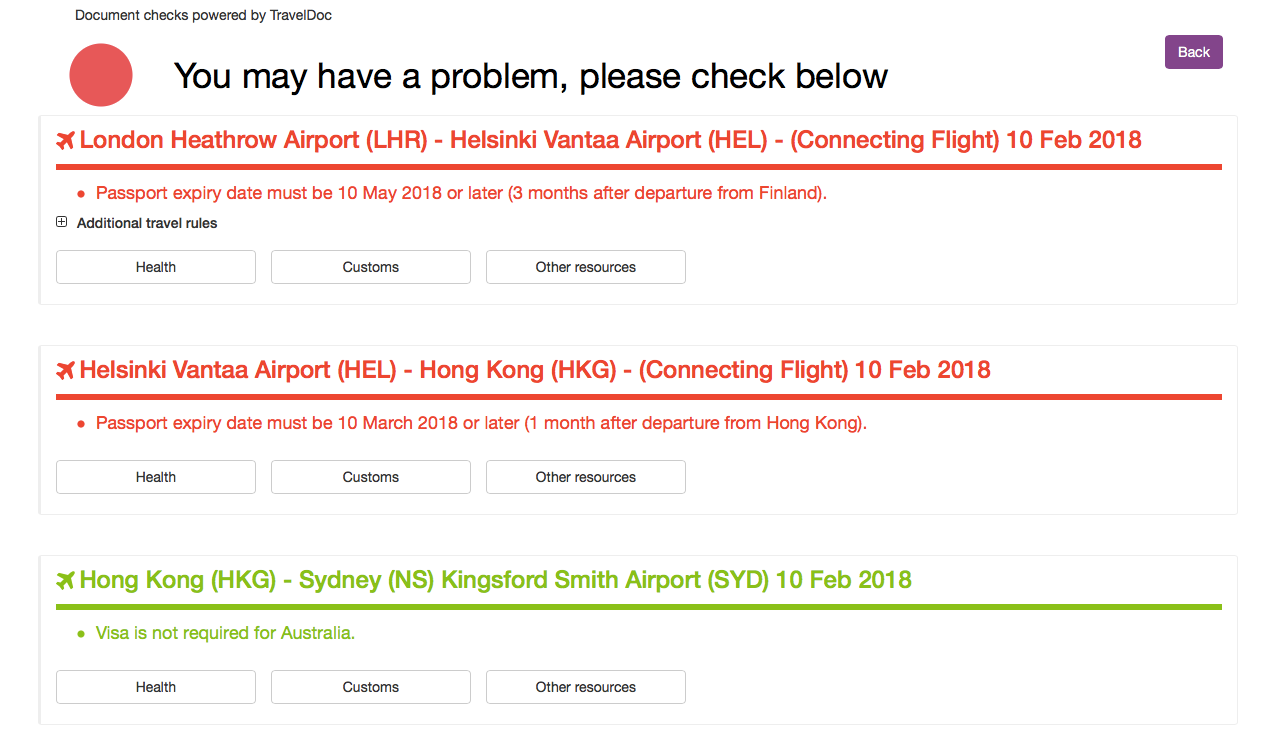This screenshot has height=738, width=1287.
Task: Open Health info for London–Helsinki flight
Action: tap(156, 267)
